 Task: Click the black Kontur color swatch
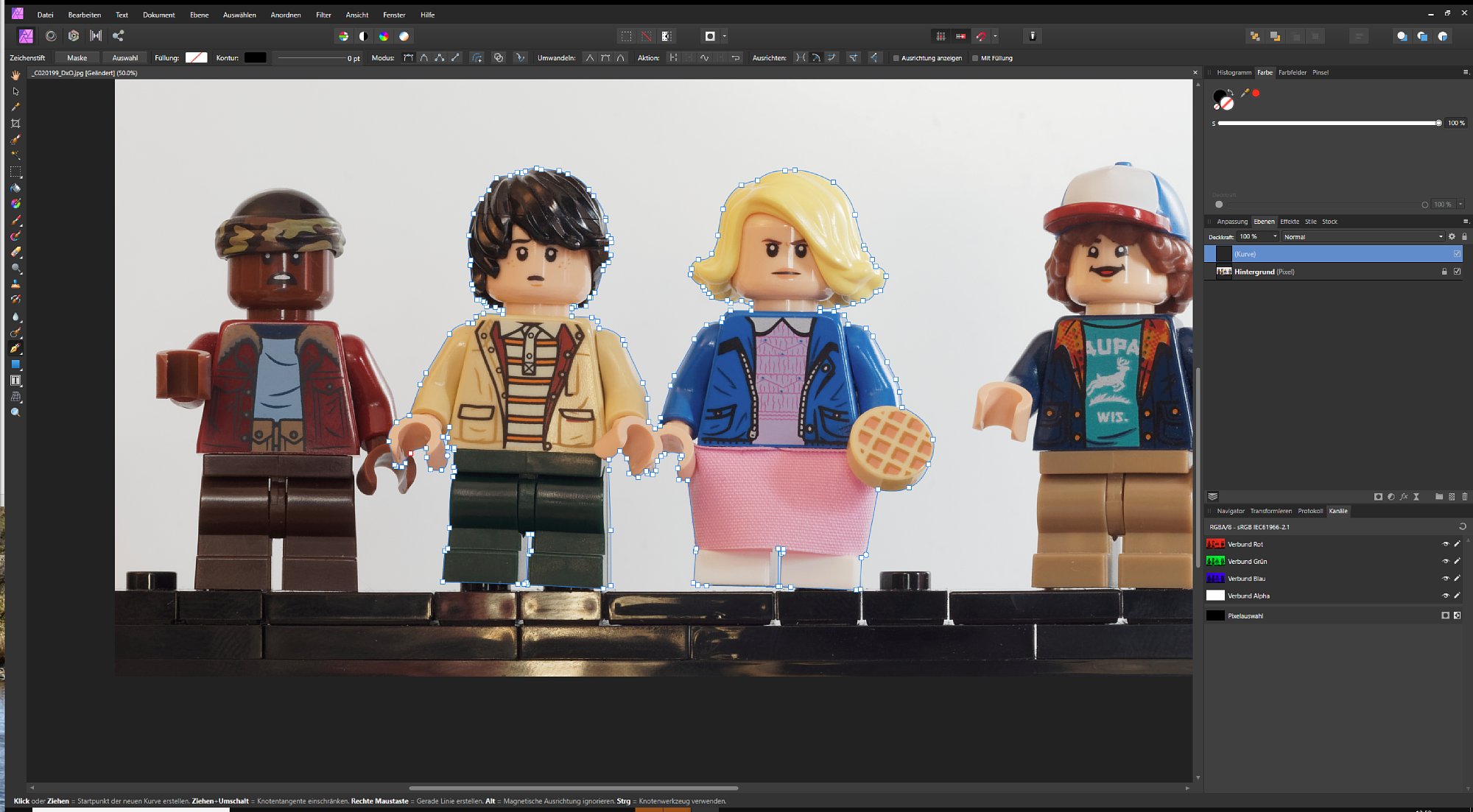(255, 57)
